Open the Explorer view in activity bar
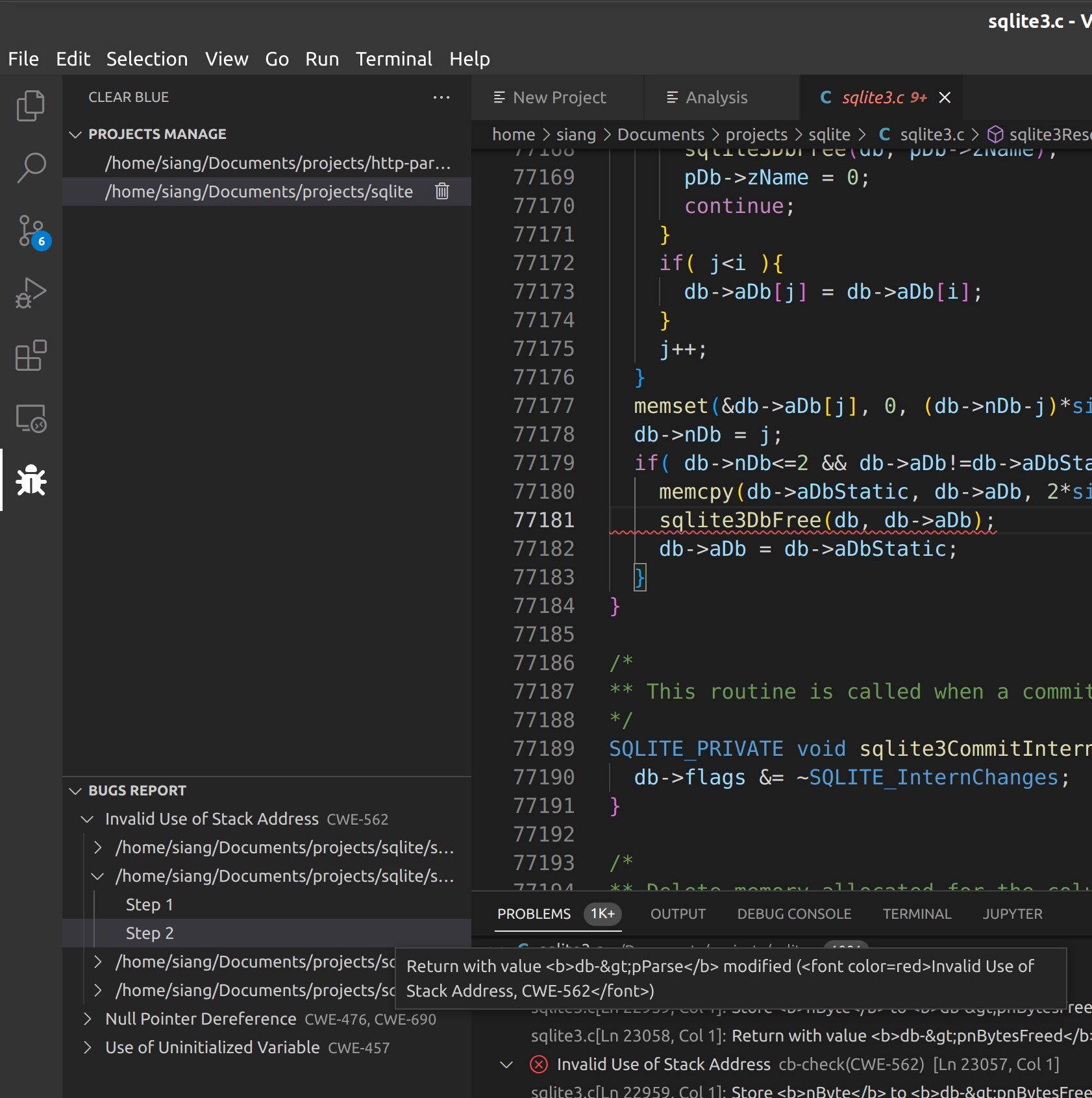Viewport: 1092px width, 1098px height. click(31, 106)
